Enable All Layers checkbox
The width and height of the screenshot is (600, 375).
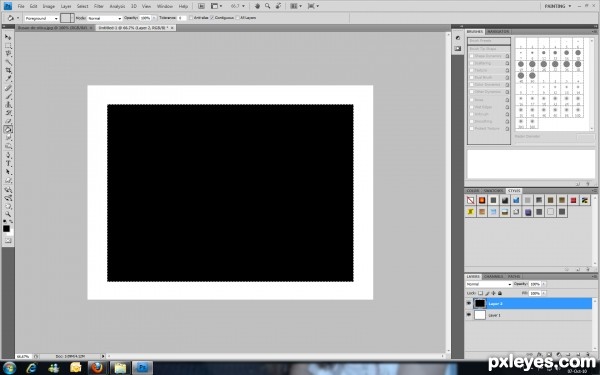(238, 18)
